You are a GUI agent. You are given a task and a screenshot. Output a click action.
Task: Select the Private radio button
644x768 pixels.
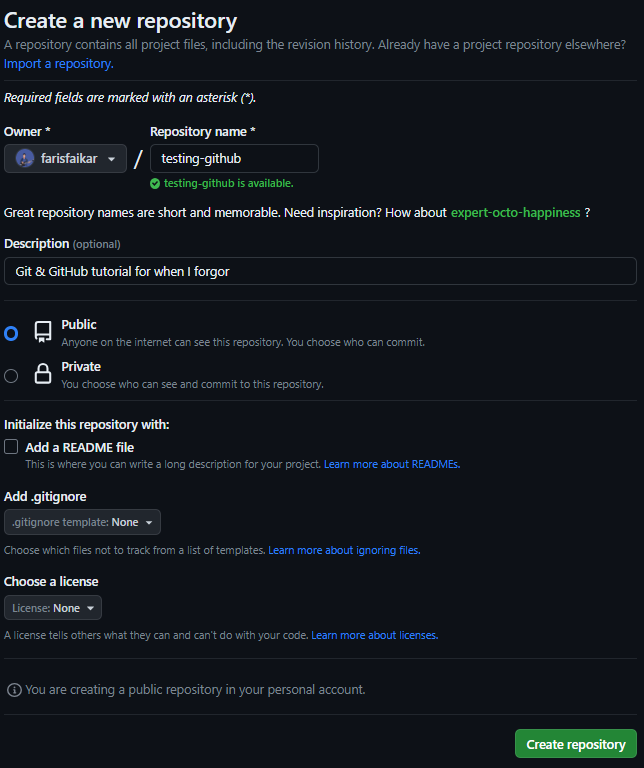coord(11,376)
